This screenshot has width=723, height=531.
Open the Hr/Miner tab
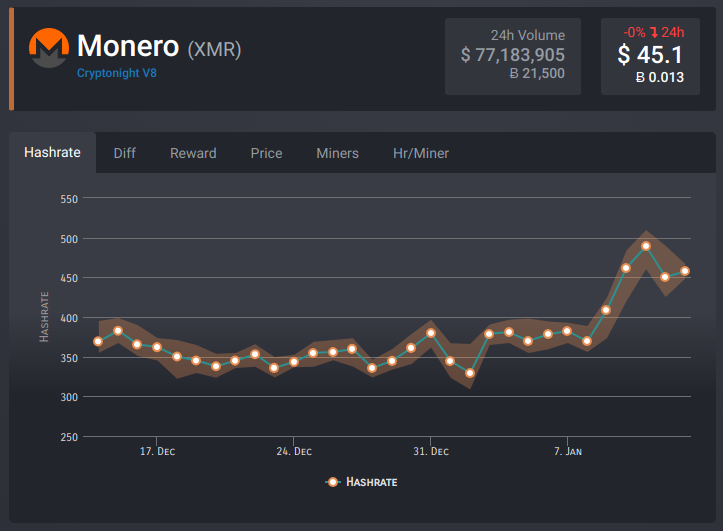click(x=421, y=153)
